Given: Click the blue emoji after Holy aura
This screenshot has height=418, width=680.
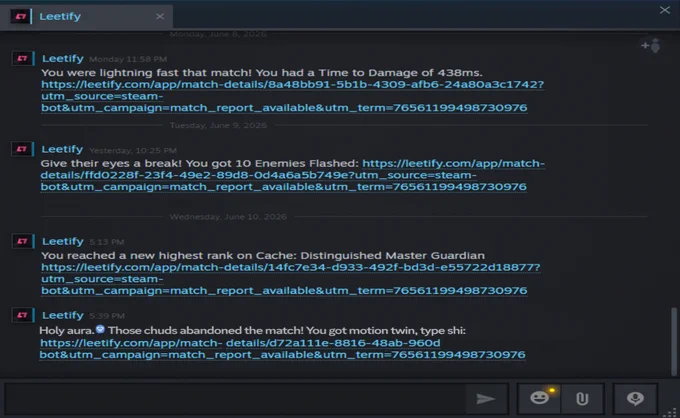Looking at the screenshot, I should pos(100,329).
